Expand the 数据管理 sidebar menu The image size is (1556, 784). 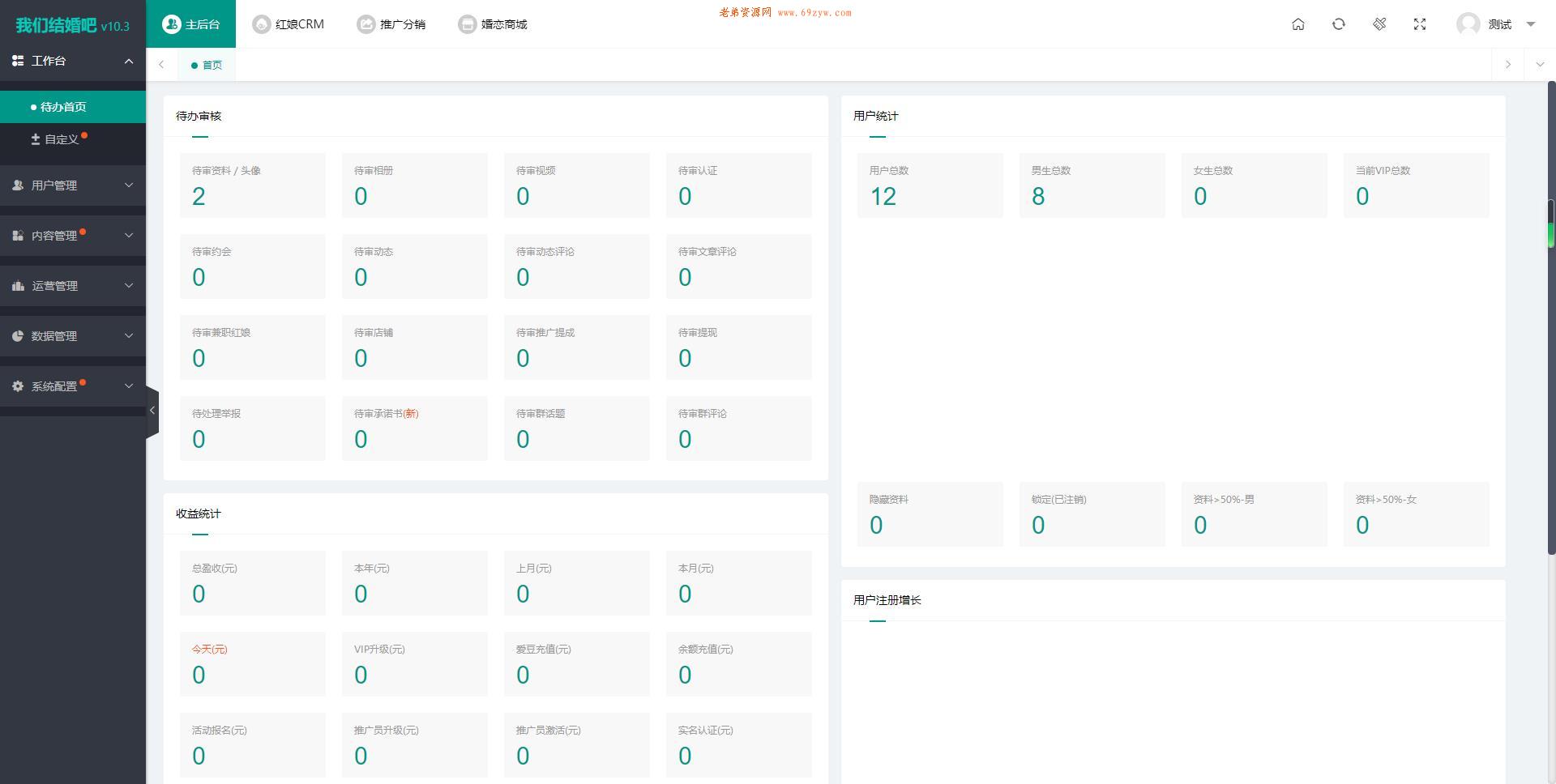[73, 336]
